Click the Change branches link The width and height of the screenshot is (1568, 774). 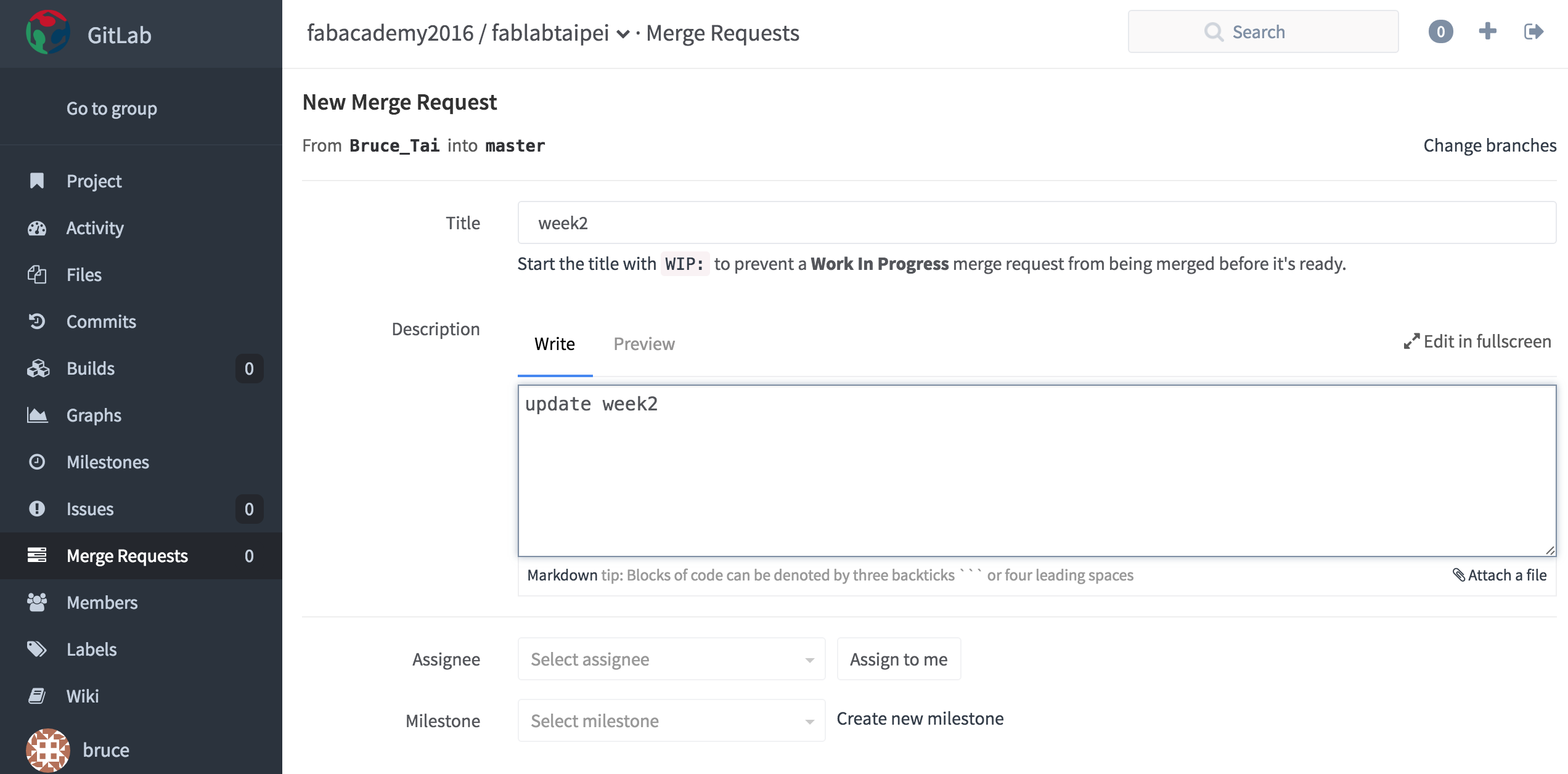tap(1490, 145)
